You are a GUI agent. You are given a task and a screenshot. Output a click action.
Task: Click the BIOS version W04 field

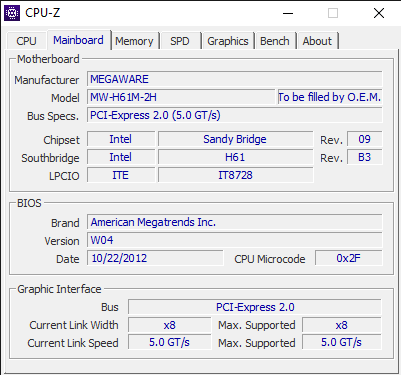click(235, 240)
